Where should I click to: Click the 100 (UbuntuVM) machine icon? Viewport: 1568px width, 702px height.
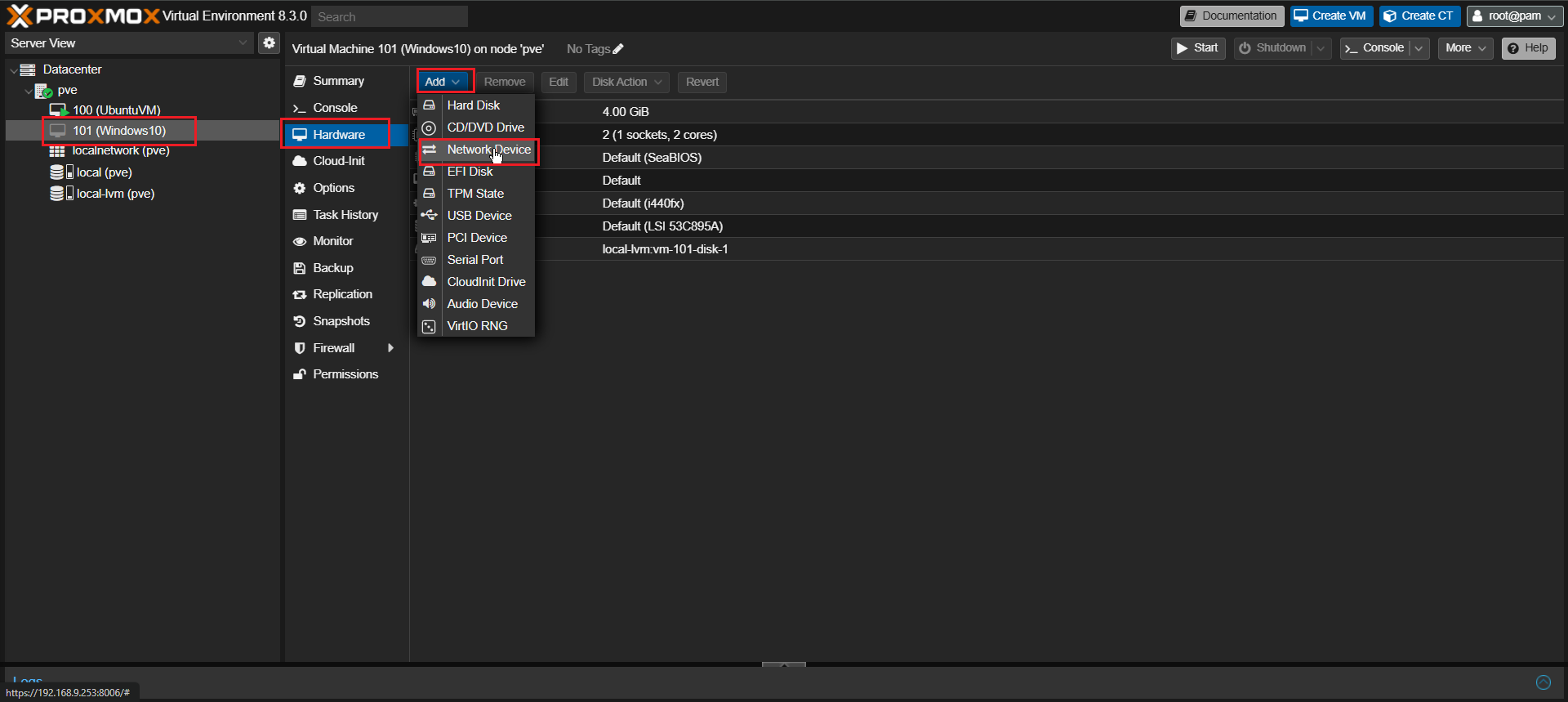59,110
